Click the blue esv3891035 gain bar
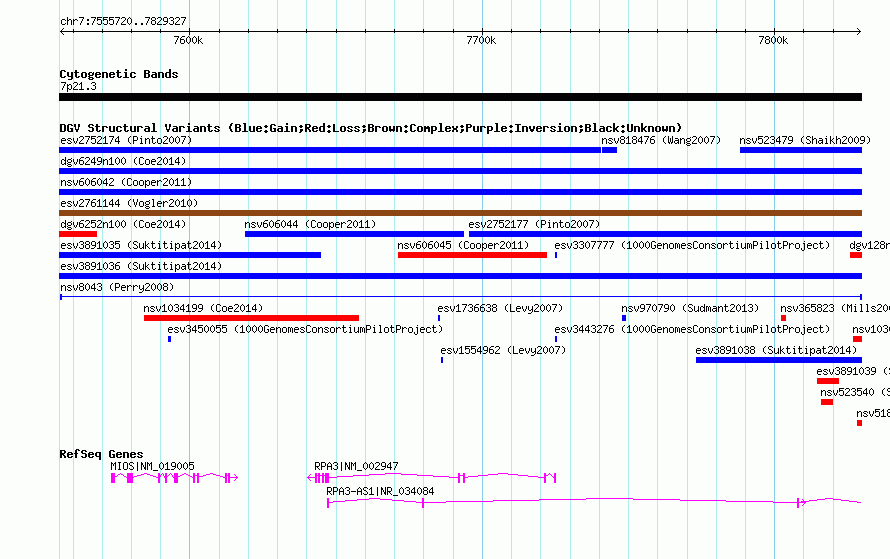 pyautogui.click(x=190, y=255)
